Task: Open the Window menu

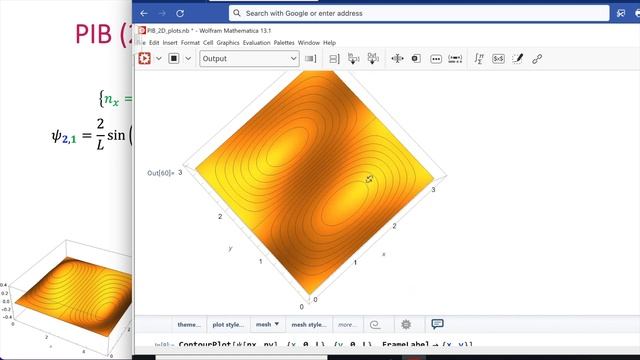Action: 309,42
